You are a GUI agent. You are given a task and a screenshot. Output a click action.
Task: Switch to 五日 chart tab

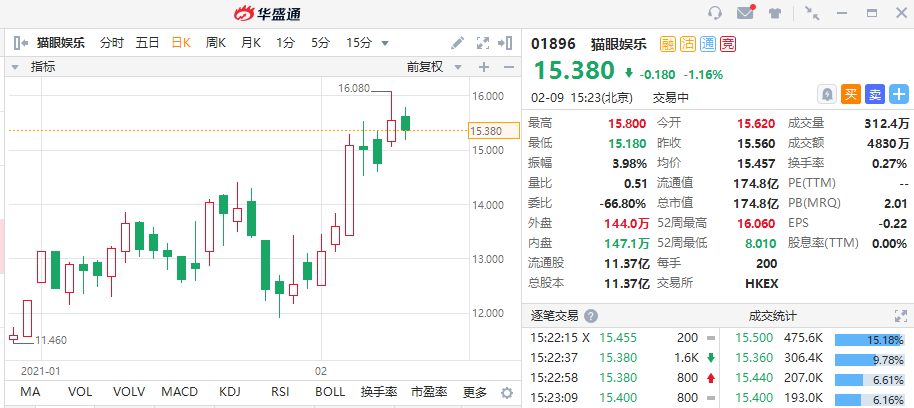pyautogui.click(x=147, y=43)
